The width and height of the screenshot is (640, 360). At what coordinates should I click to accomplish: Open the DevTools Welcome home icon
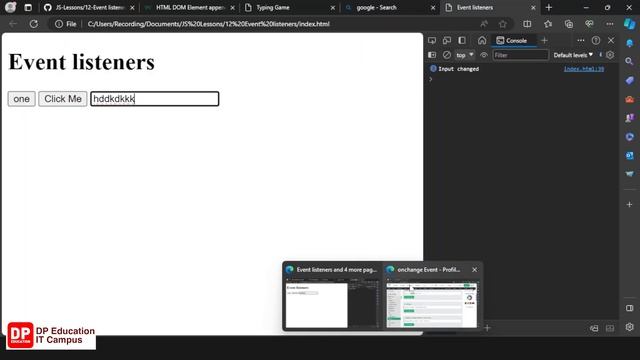482,40
